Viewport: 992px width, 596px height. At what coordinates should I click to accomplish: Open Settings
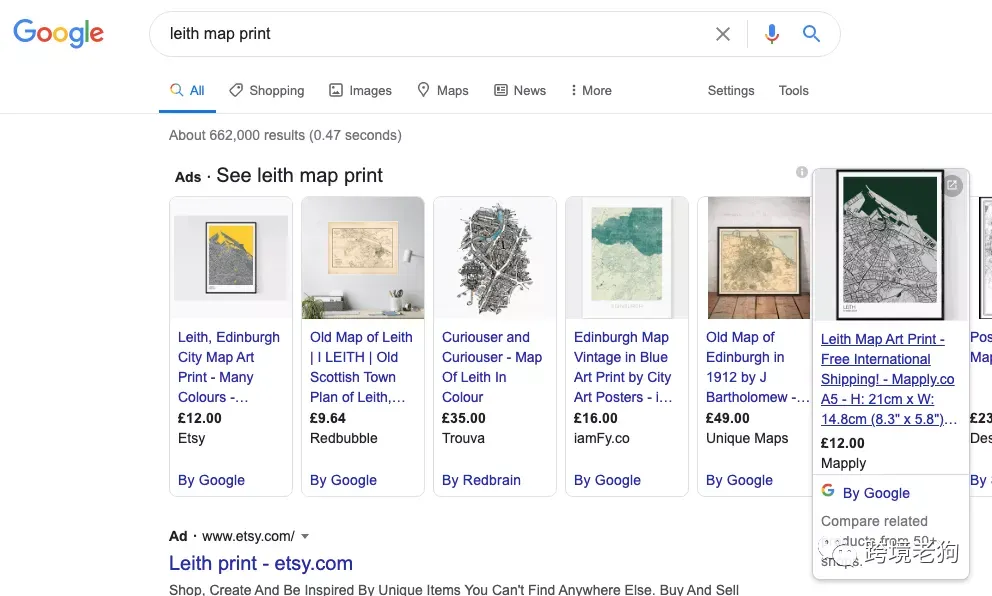731,90
